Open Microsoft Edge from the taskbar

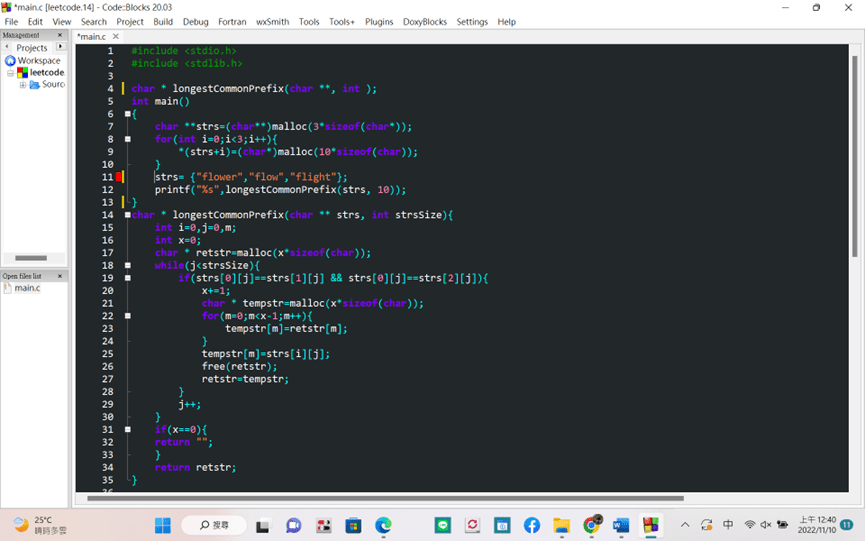pos(383,525)
